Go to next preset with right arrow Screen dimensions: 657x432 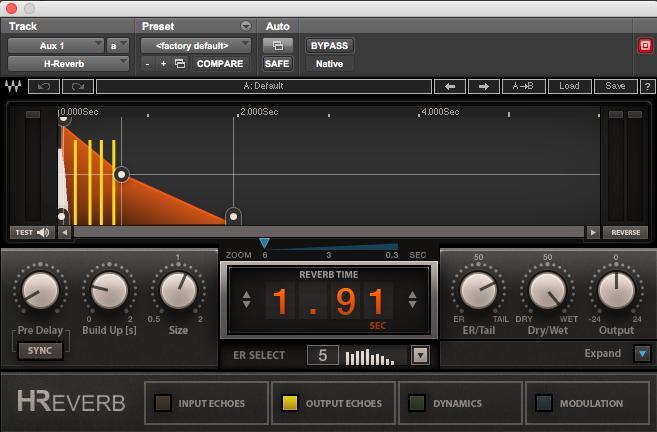(x=484, y=86)
